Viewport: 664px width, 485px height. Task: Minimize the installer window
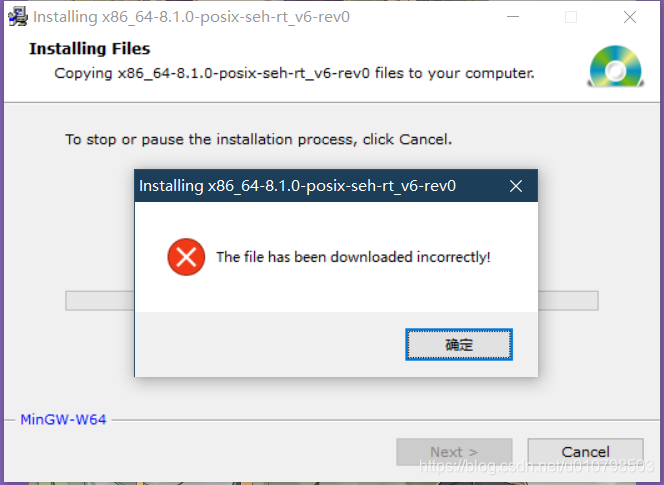(x=513, y=17)
